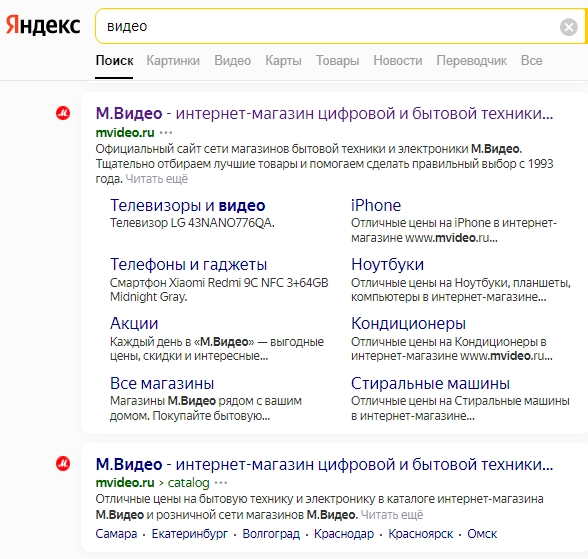Click the Яндекс logo
Image resolution: width=588 pixels, height=559 pixels.
point(43,25)
